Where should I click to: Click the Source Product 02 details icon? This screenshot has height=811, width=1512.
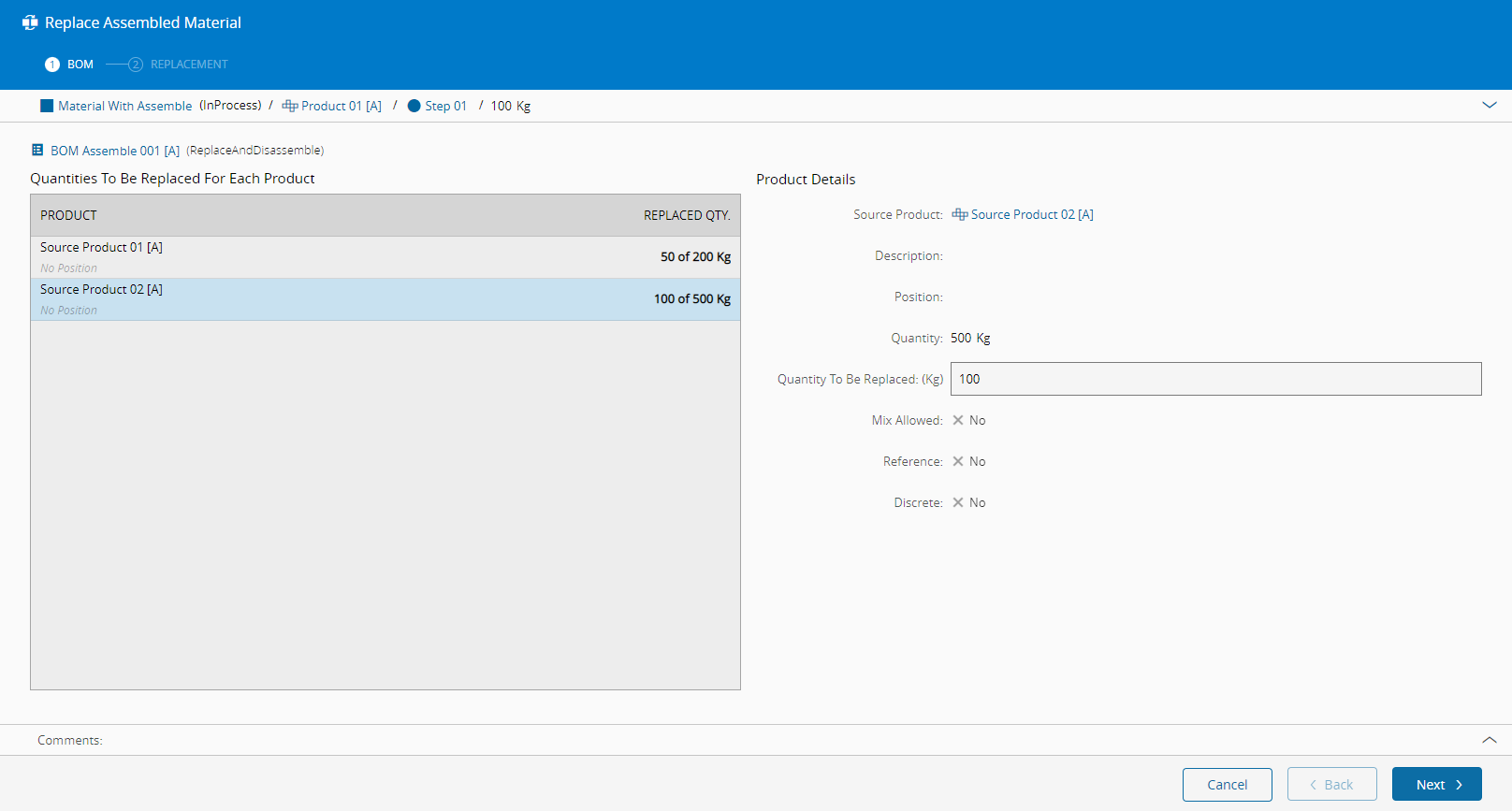[959, 214]
